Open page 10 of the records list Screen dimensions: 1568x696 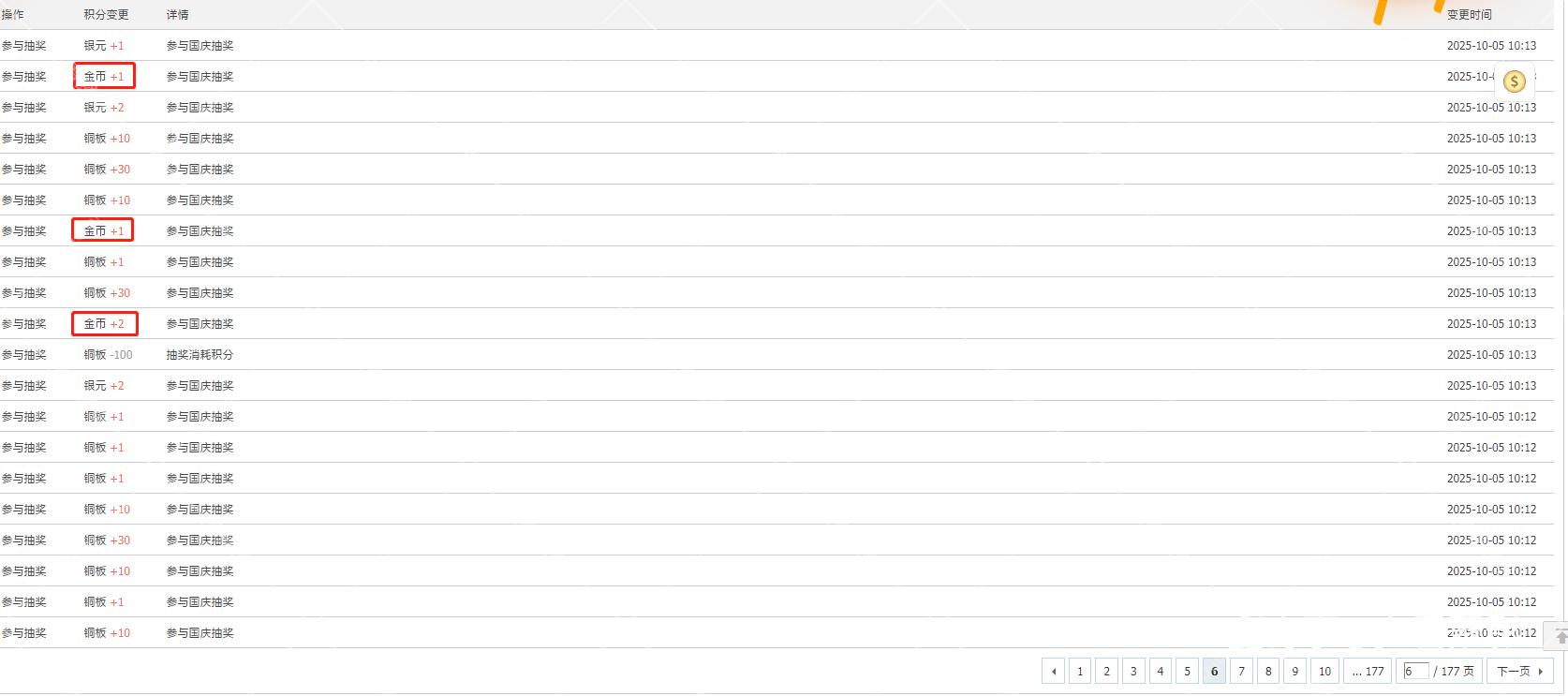pyautogui.click(x=1324, y=671)
